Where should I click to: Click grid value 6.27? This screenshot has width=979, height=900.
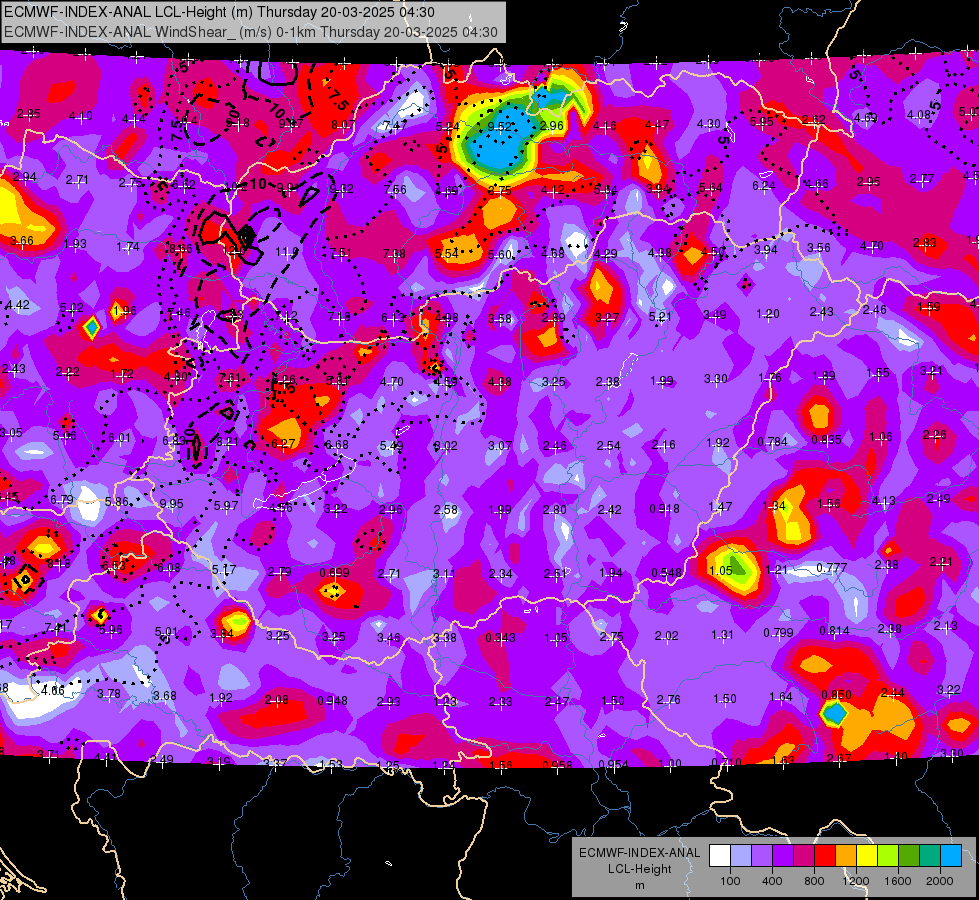283,443
